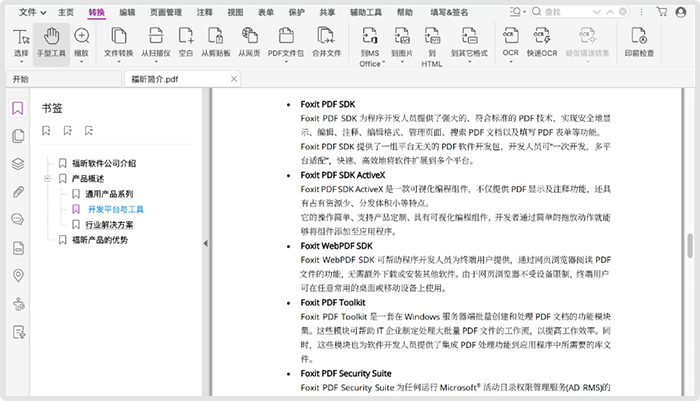
Task: Collapse the bookmark side panel arrow
Action: pyautogui.click(x=205, y=243)
